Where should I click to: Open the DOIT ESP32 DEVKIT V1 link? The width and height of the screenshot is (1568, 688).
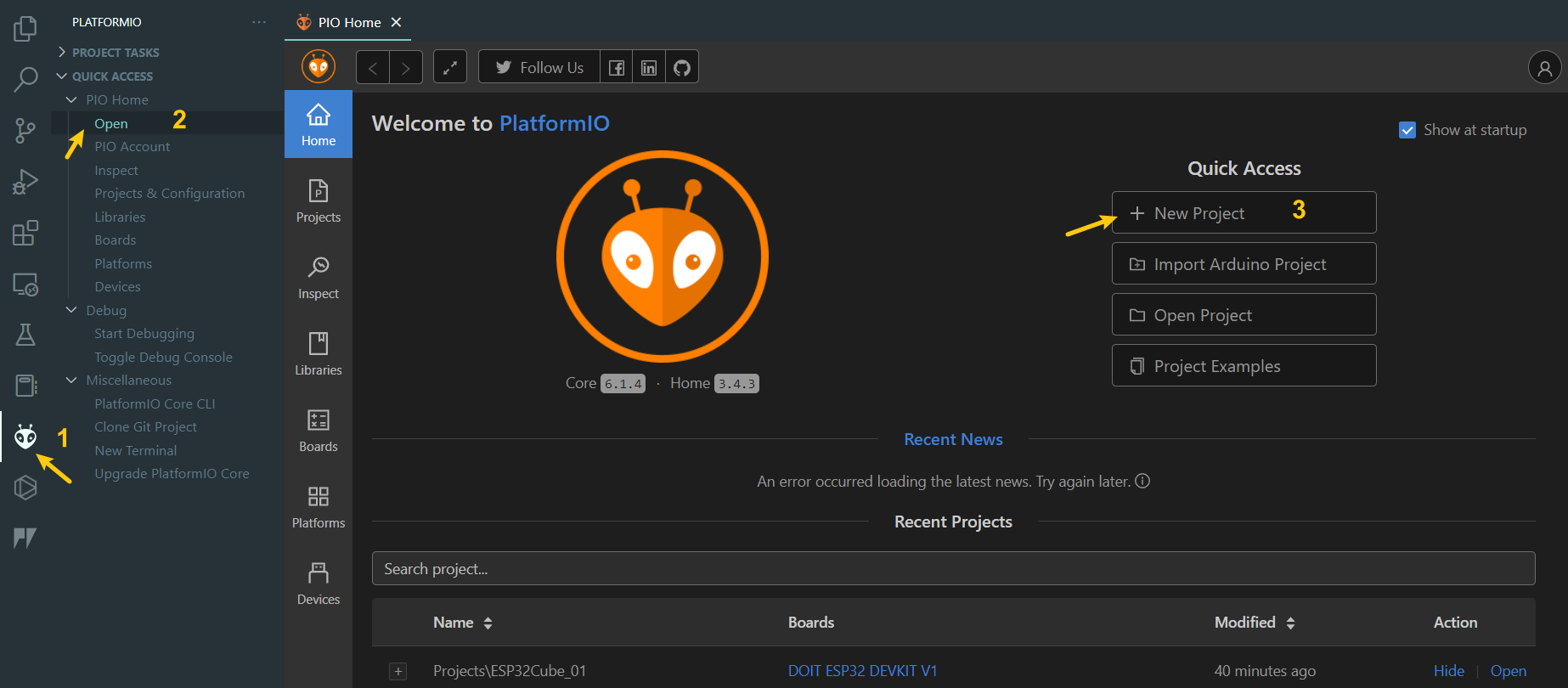(862, 671)
